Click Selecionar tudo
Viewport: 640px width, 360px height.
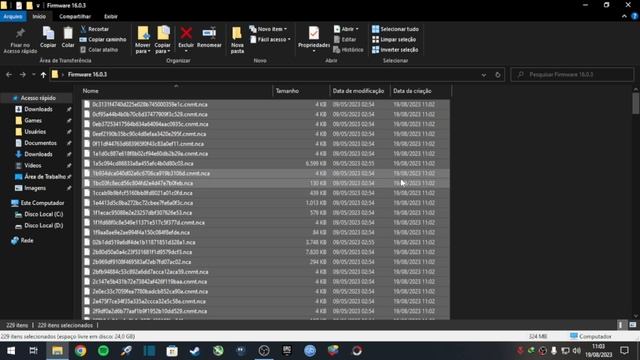click(395, 29)
